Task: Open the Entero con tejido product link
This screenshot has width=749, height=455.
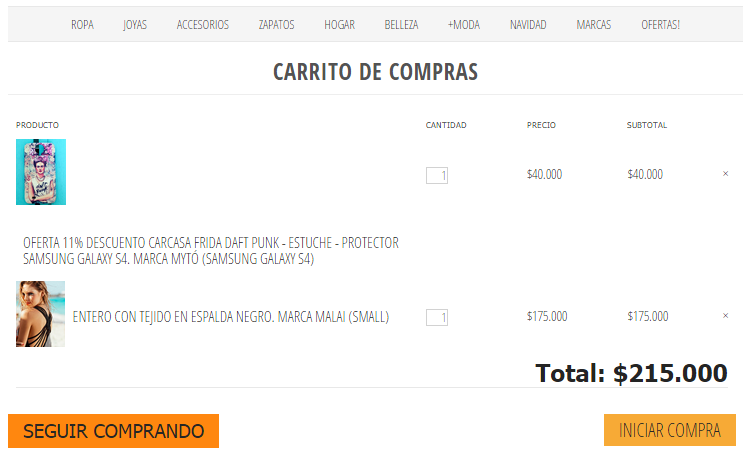Action: 231,317
